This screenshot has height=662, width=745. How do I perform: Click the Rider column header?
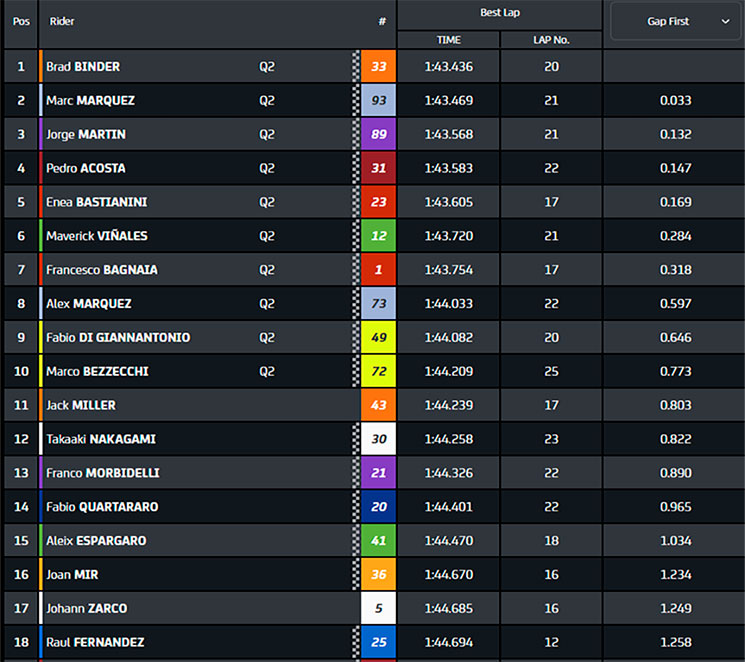(62, 21)
